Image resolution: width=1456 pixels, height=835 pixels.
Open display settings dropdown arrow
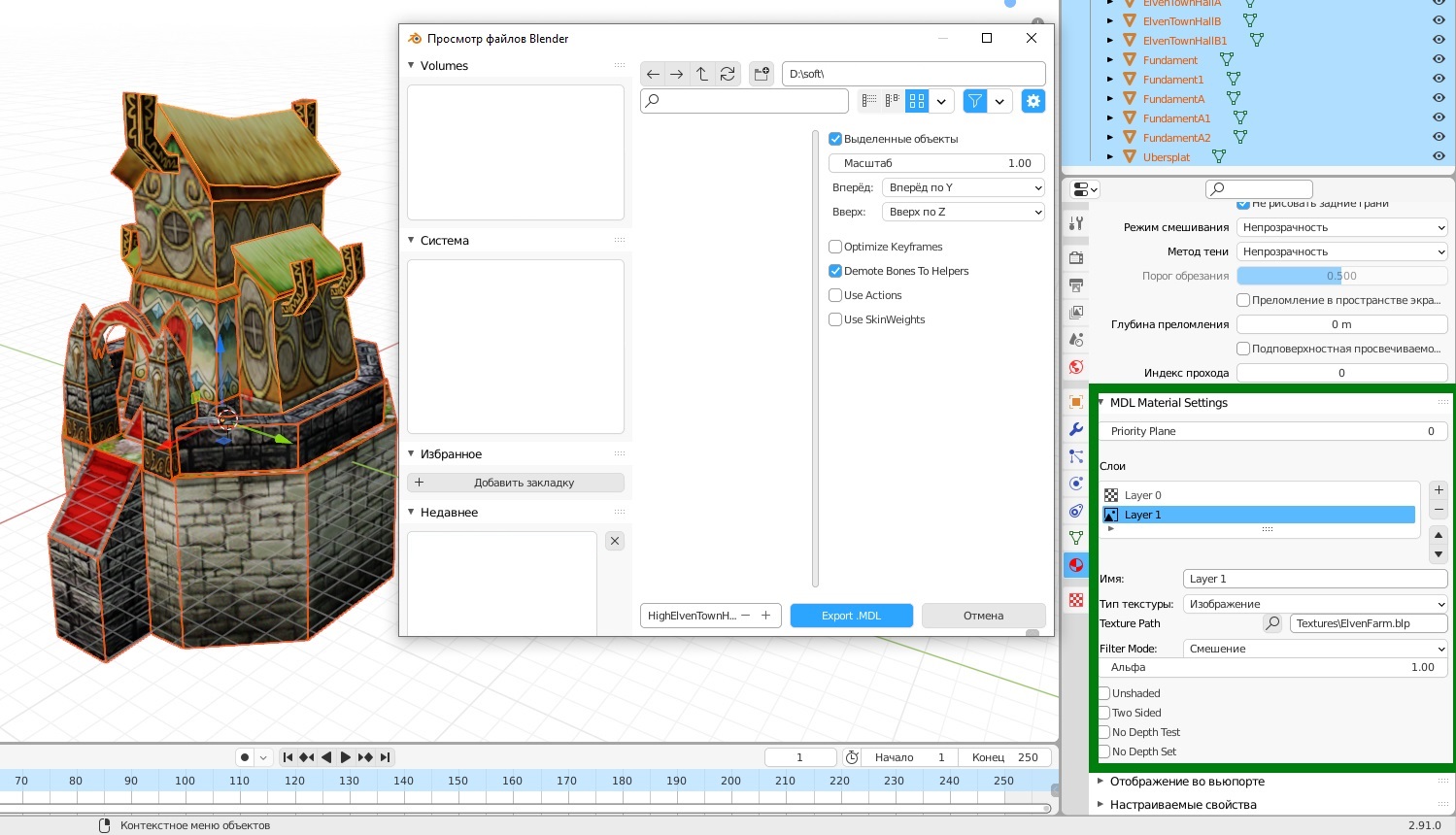tap(941, 101)
